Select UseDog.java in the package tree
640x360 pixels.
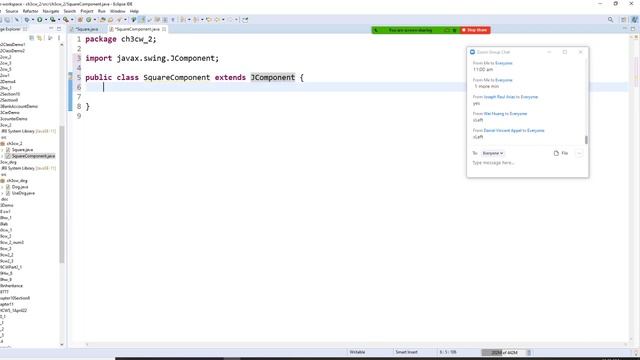coord(23,193)
